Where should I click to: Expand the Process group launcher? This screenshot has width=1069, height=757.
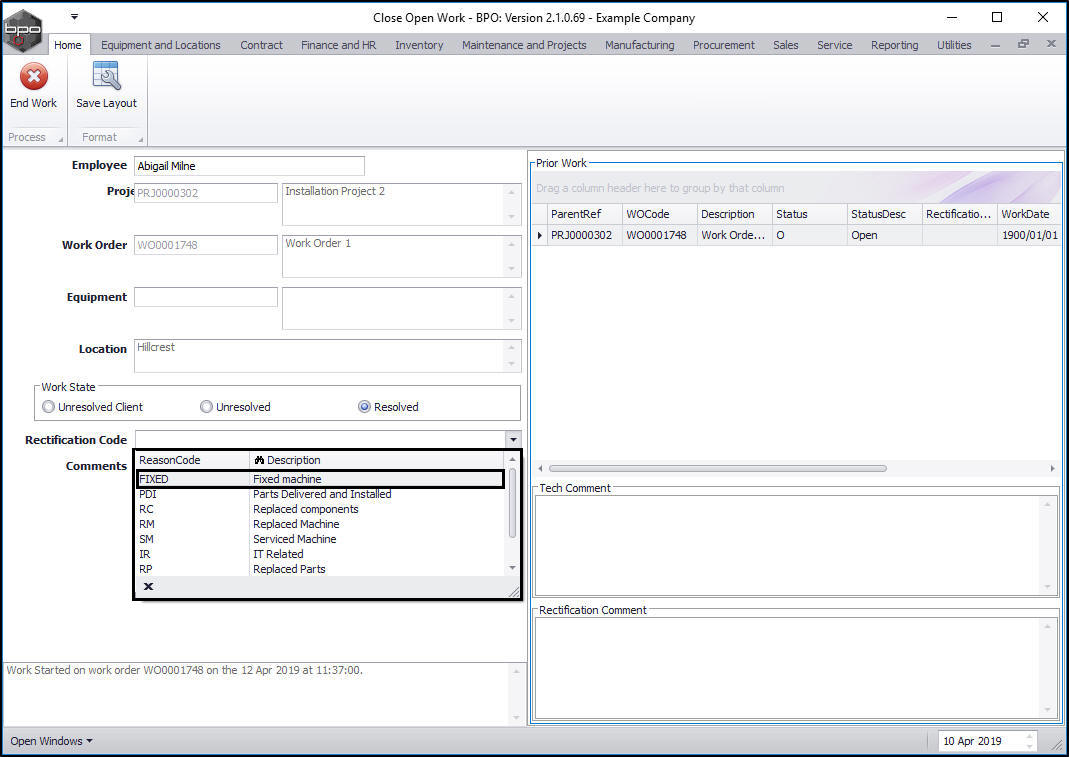61,139
